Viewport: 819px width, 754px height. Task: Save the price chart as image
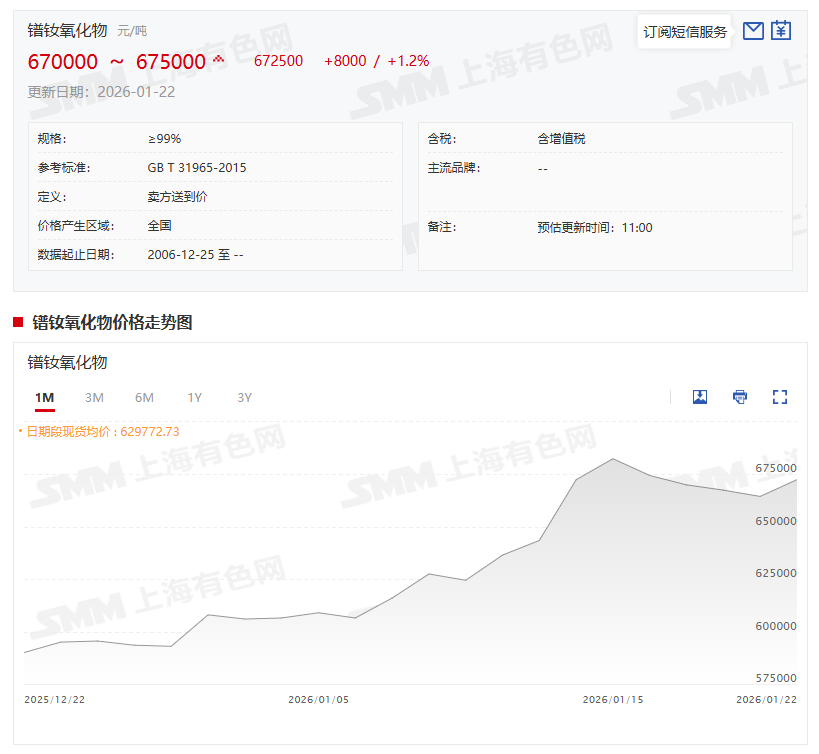coord(700,397)
